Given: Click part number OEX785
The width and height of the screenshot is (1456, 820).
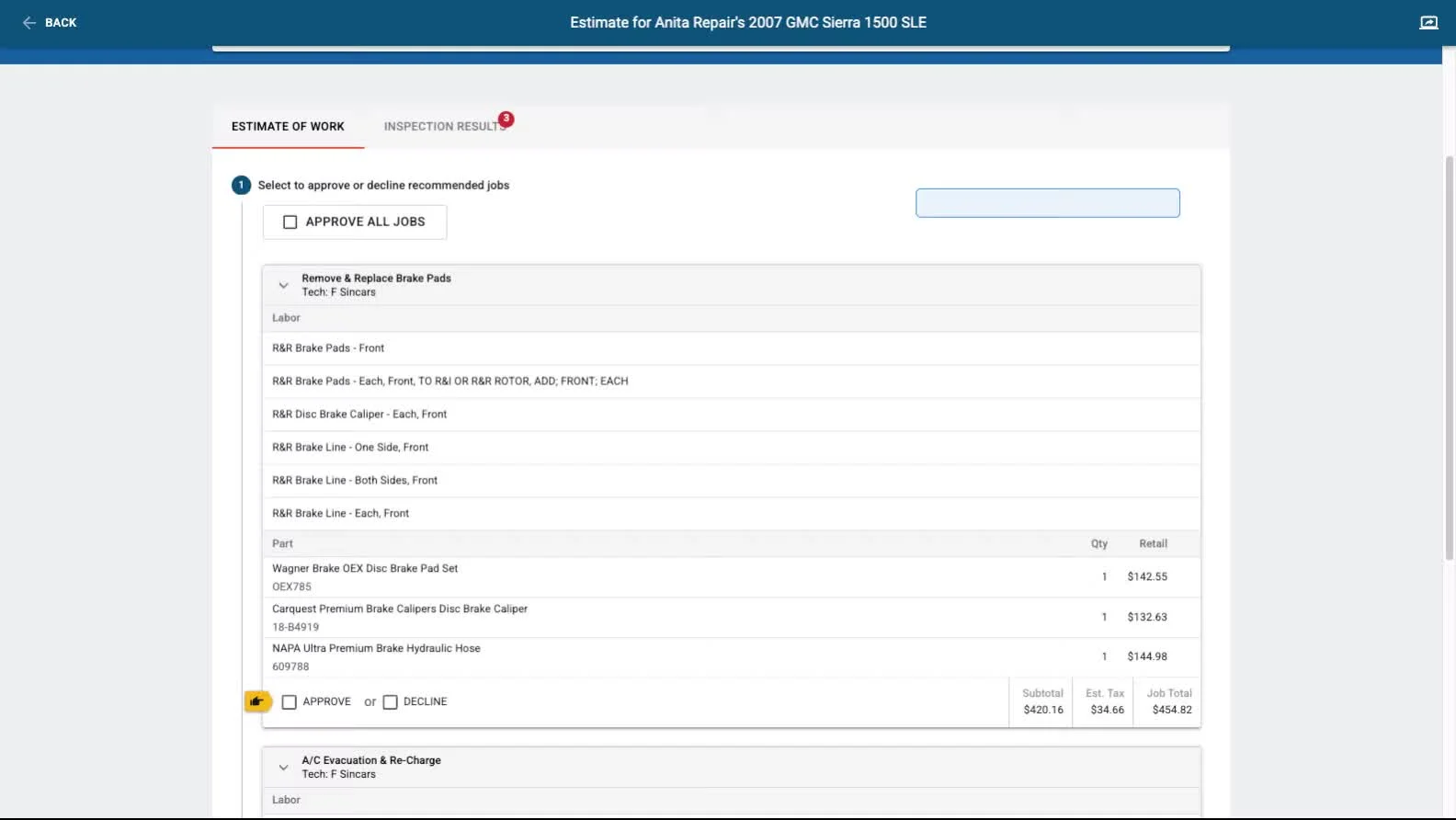Looking at the screenshot, I should pos(291,587).
